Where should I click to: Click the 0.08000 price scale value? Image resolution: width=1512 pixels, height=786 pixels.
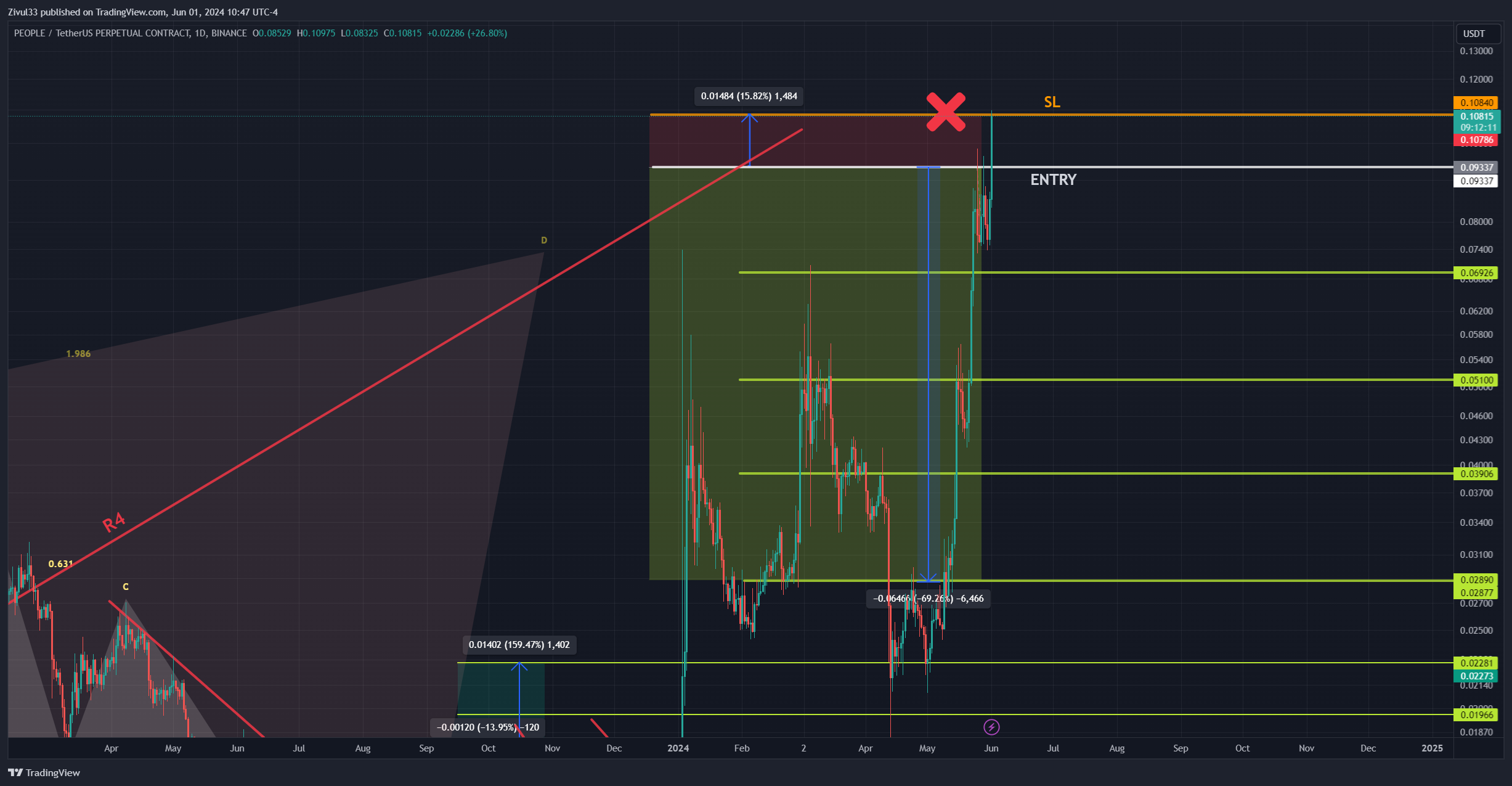(1476, 222)
